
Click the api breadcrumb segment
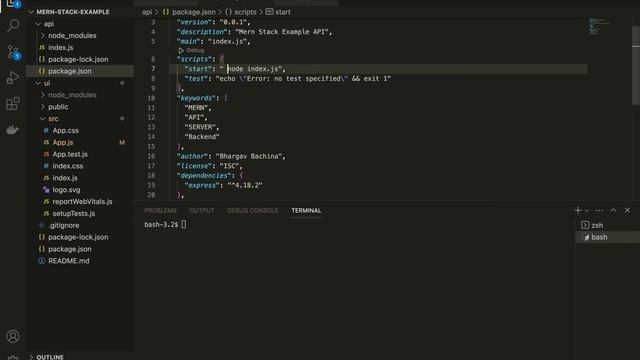[x=147, y=12]
